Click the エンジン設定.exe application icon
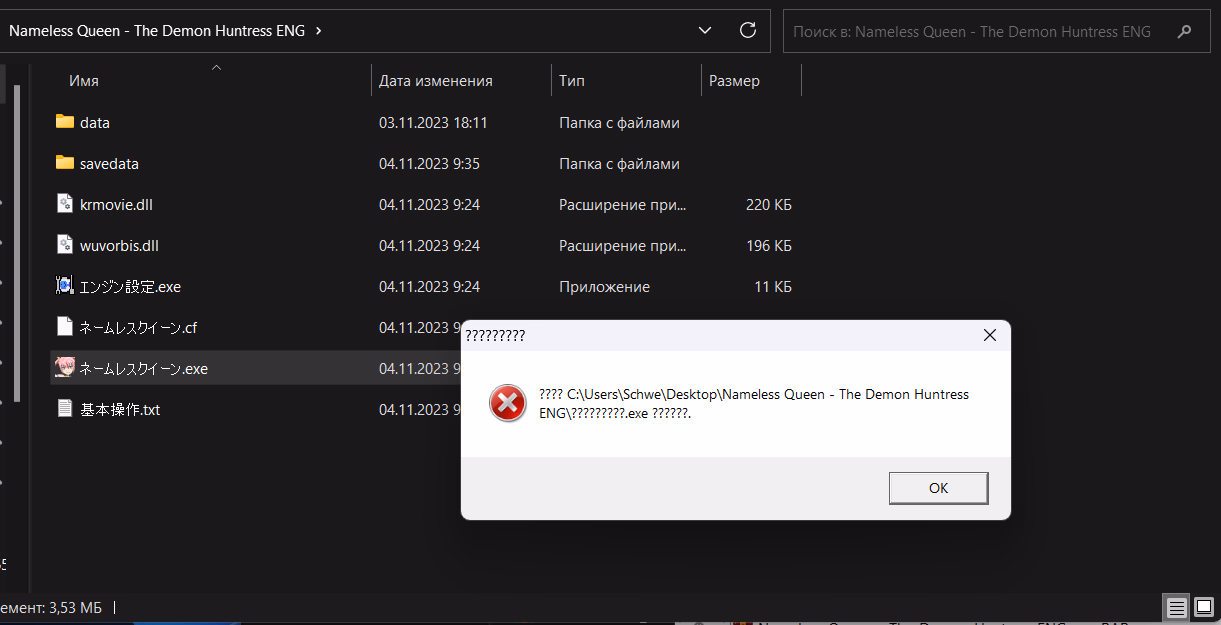 coord(65,286)
